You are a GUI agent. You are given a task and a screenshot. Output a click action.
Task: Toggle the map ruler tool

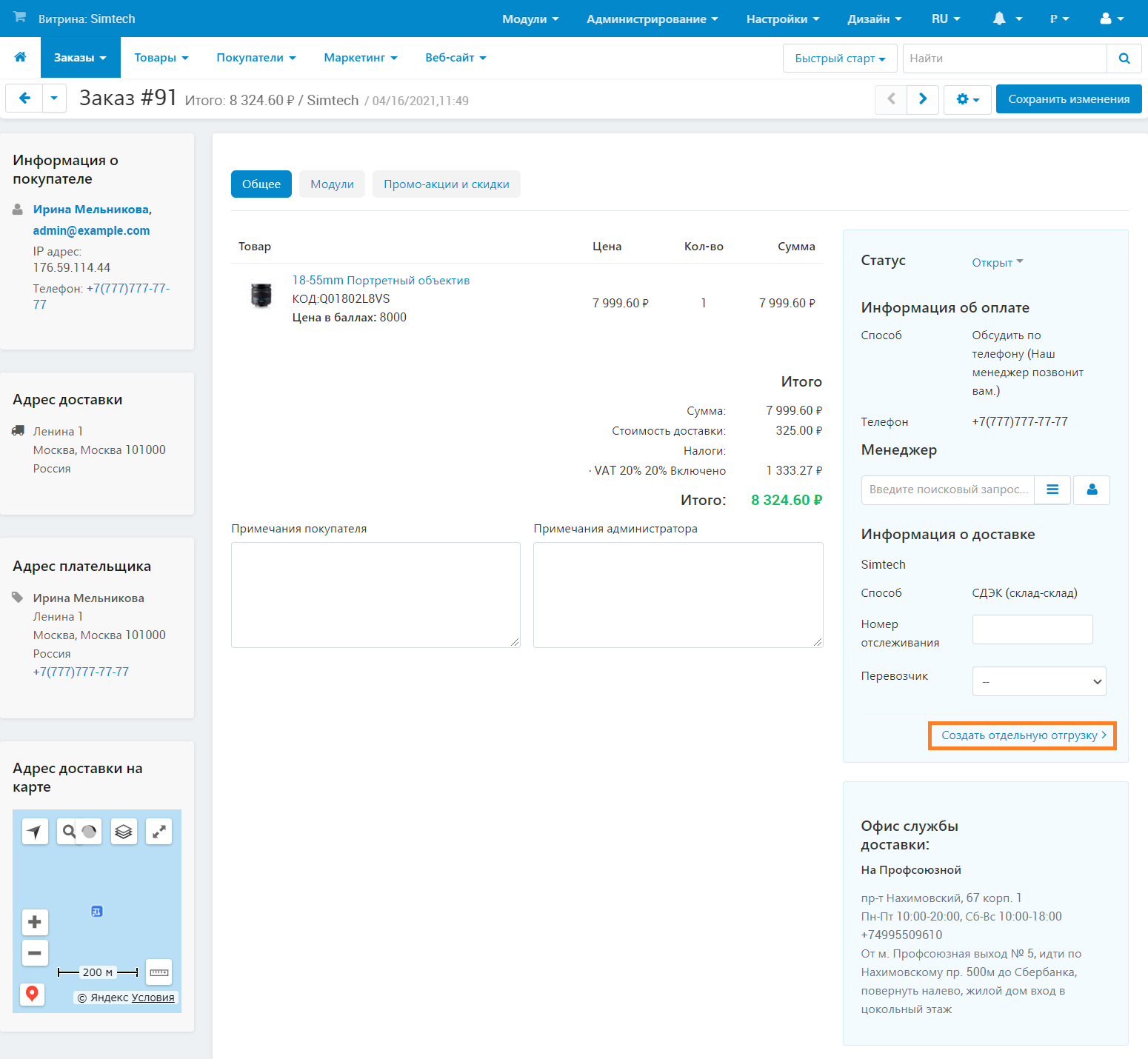coord(159,972)
